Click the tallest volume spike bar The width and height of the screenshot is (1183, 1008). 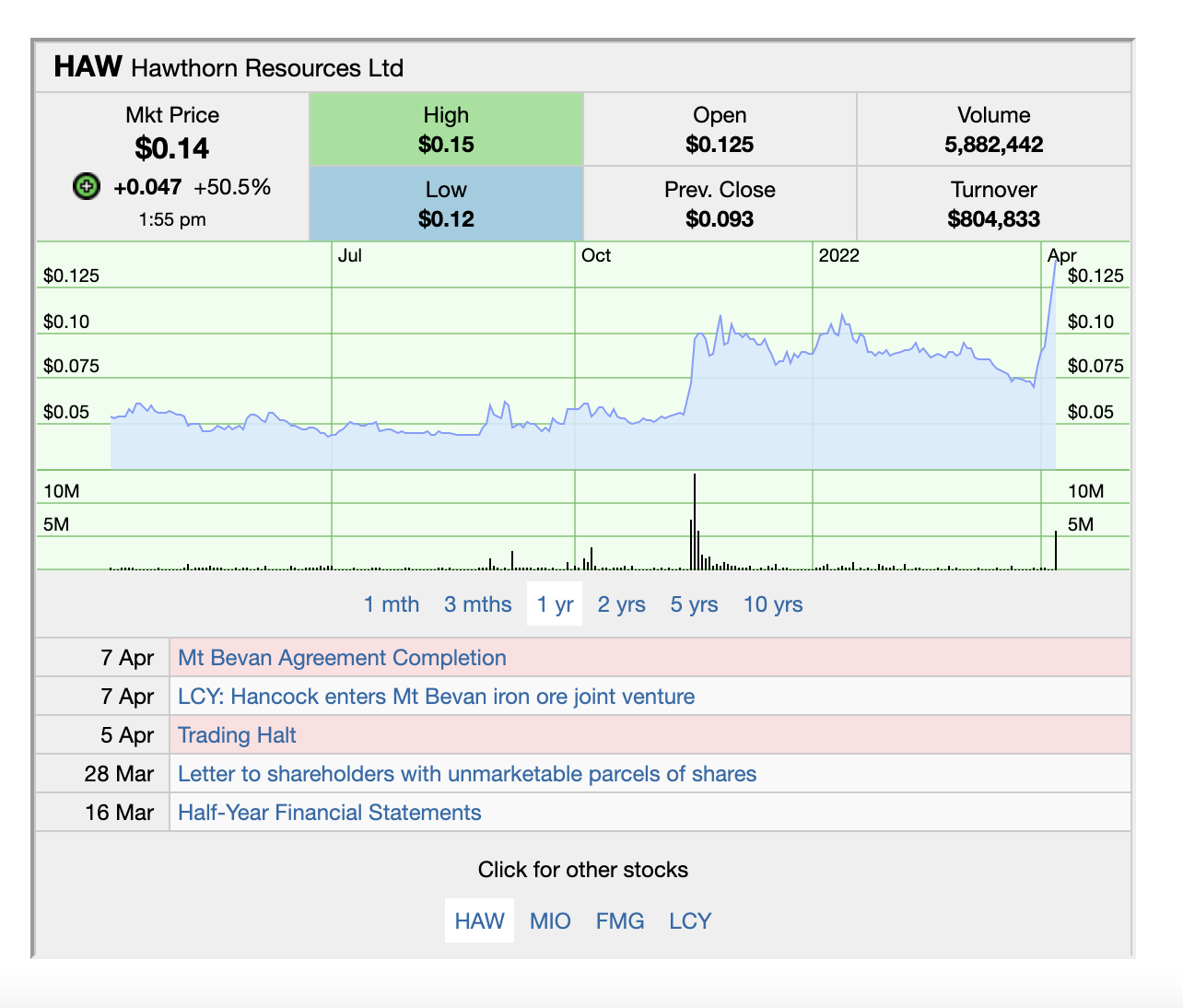695,522
